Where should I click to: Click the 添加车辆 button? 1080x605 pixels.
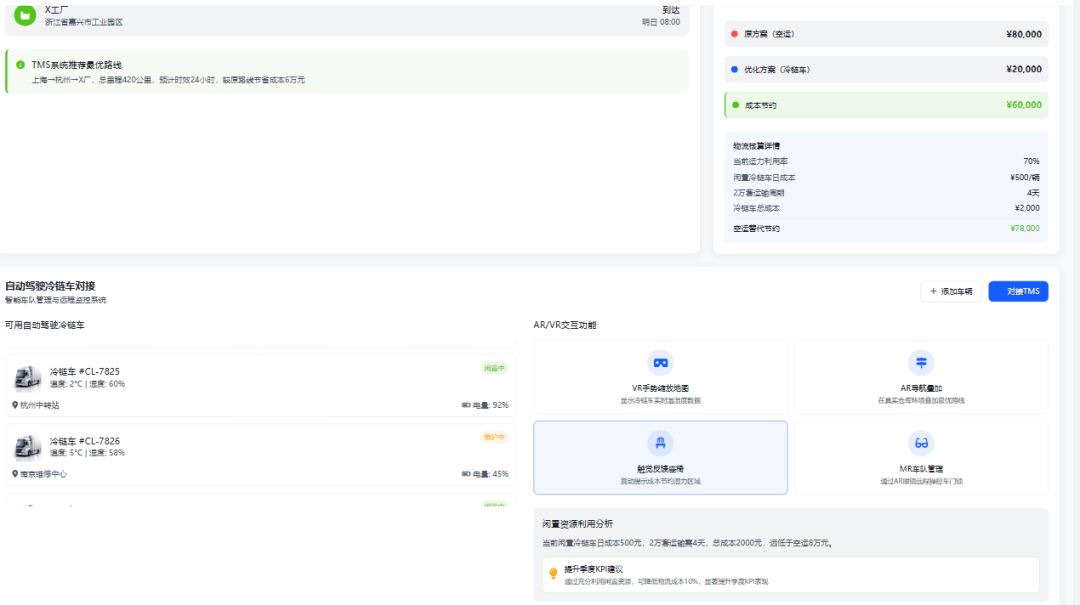[951, 291]
